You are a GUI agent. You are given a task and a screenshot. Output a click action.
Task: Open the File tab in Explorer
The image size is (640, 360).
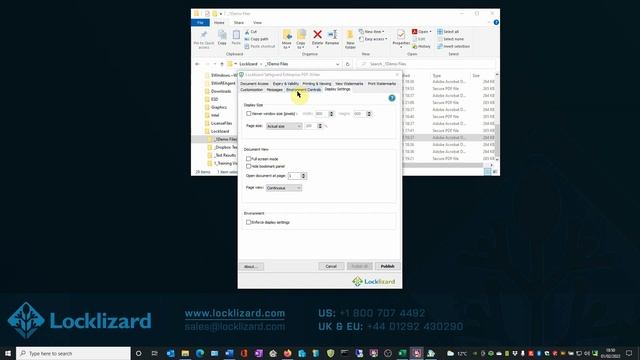200,23
